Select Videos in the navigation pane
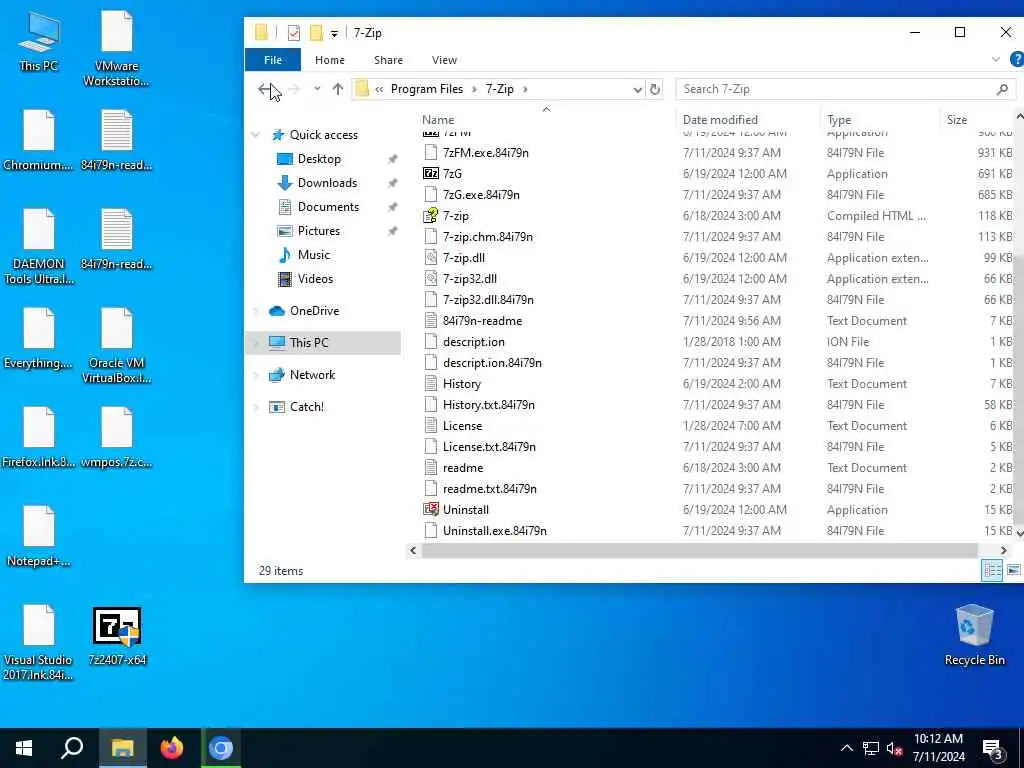 (315, 279)
